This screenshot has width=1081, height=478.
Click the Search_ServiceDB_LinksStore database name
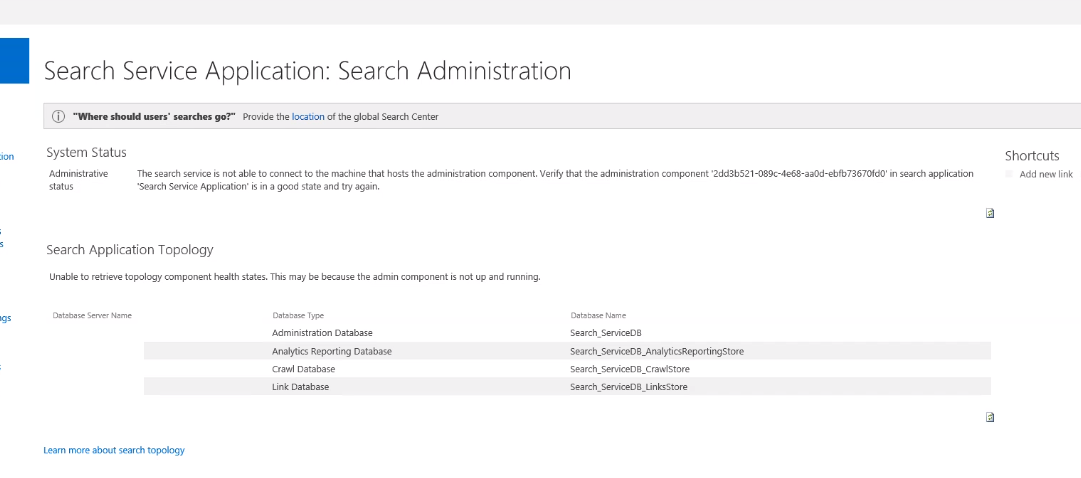628,387
